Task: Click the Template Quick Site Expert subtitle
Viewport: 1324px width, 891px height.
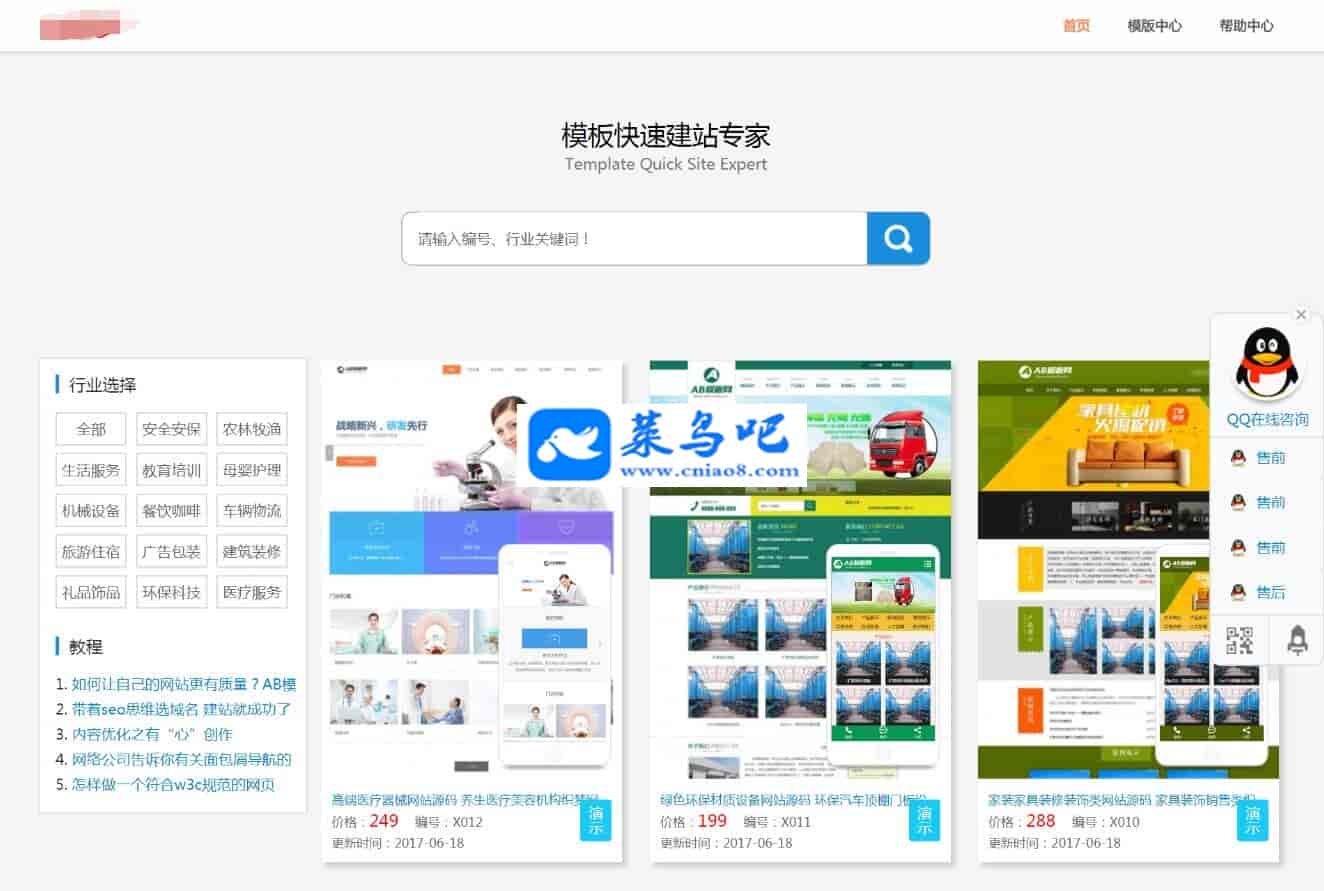Action: click(x=666, y=164)
